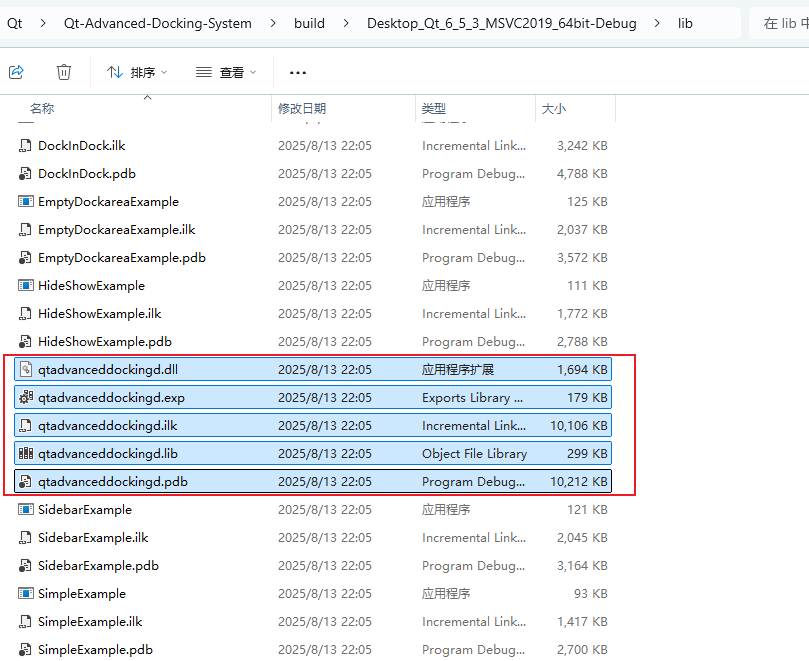Image resolution: width=809 pixels, height=661 pixels.
Task: Expand chevron after Qt-Advanced-Docking-System breadcrumb
Action: [x=273, y=23]
